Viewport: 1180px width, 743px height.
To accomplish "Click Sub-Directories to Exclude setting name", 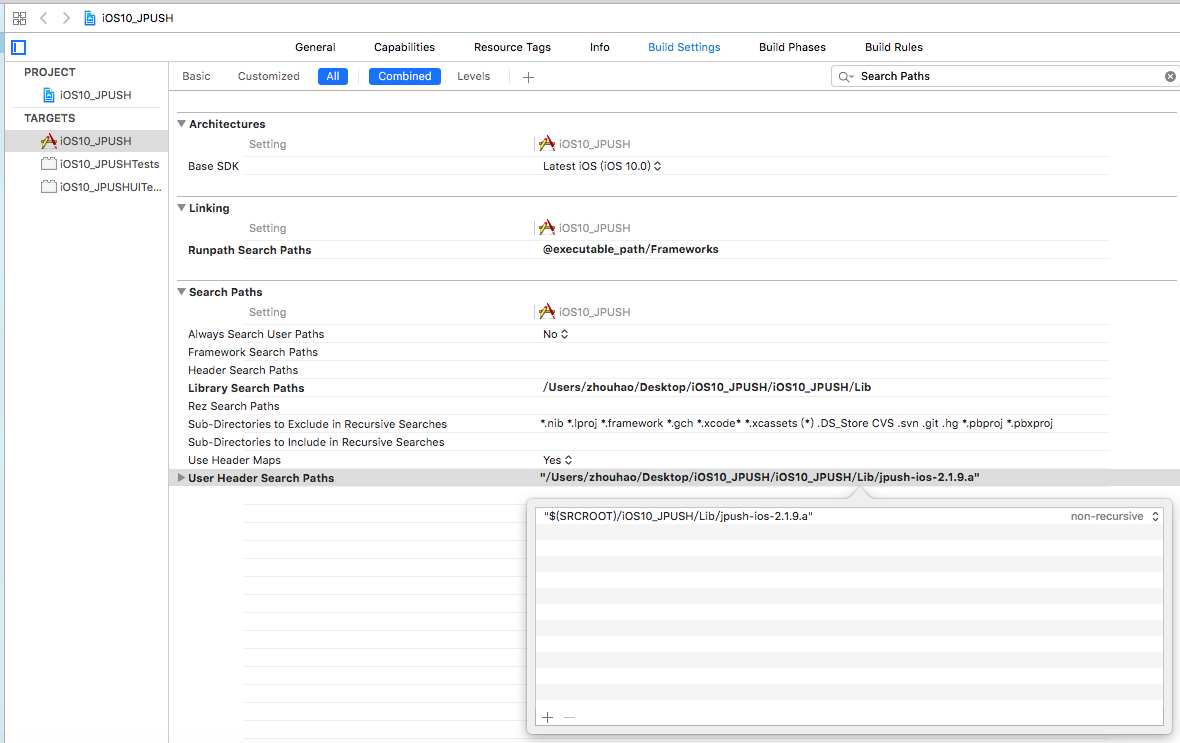I will (317, 424).
